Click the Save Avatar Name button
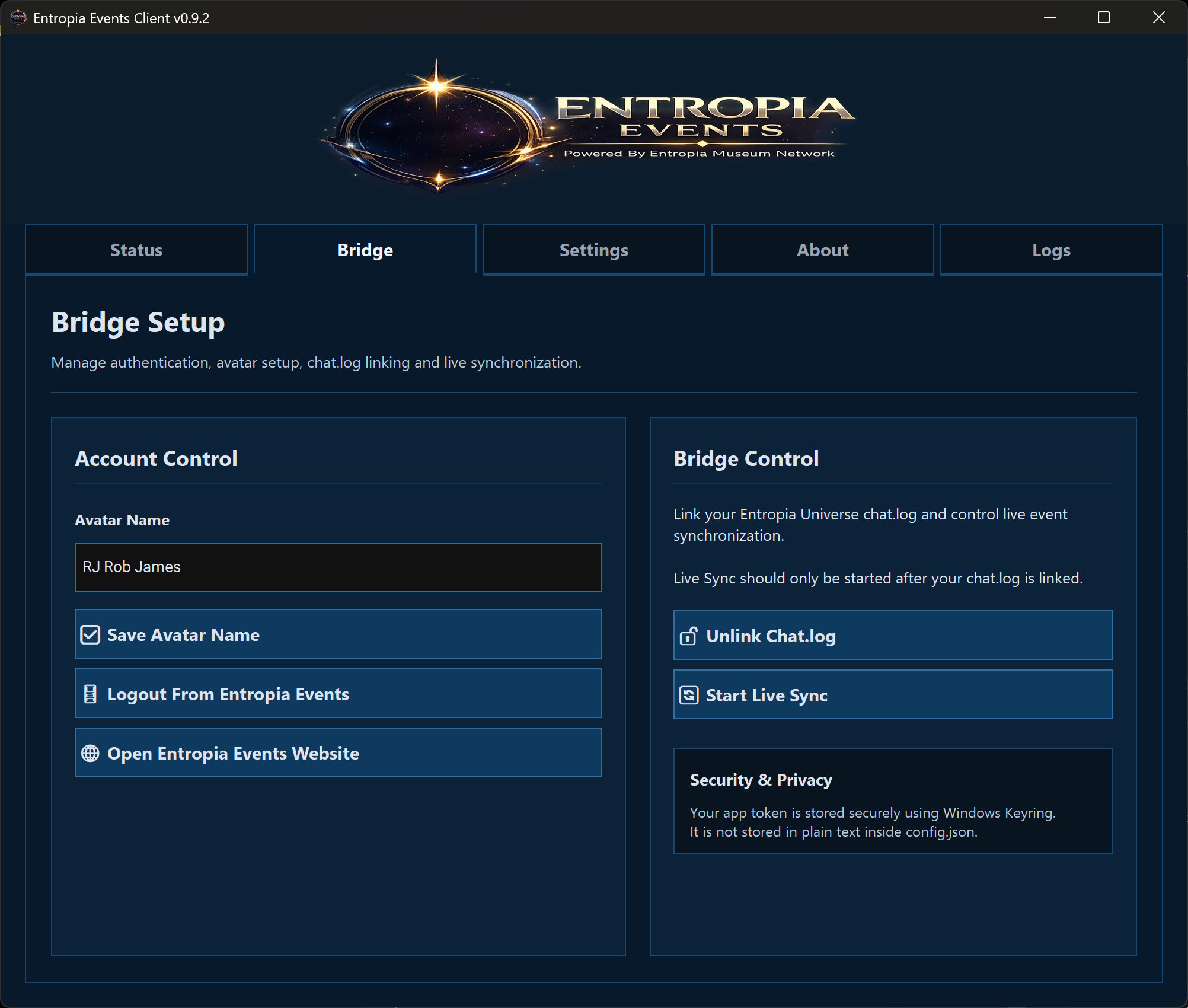1188x1008 pixels. point(338,634)
